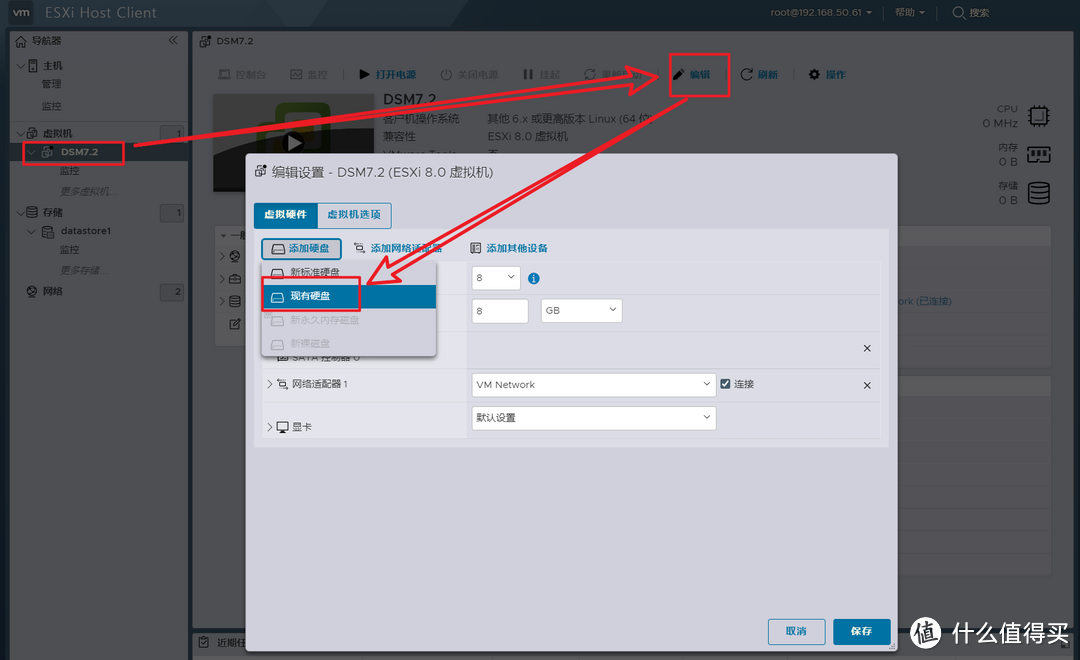Collapse the Host tree node
1080x660 pixels.
(x=21, y=66)
